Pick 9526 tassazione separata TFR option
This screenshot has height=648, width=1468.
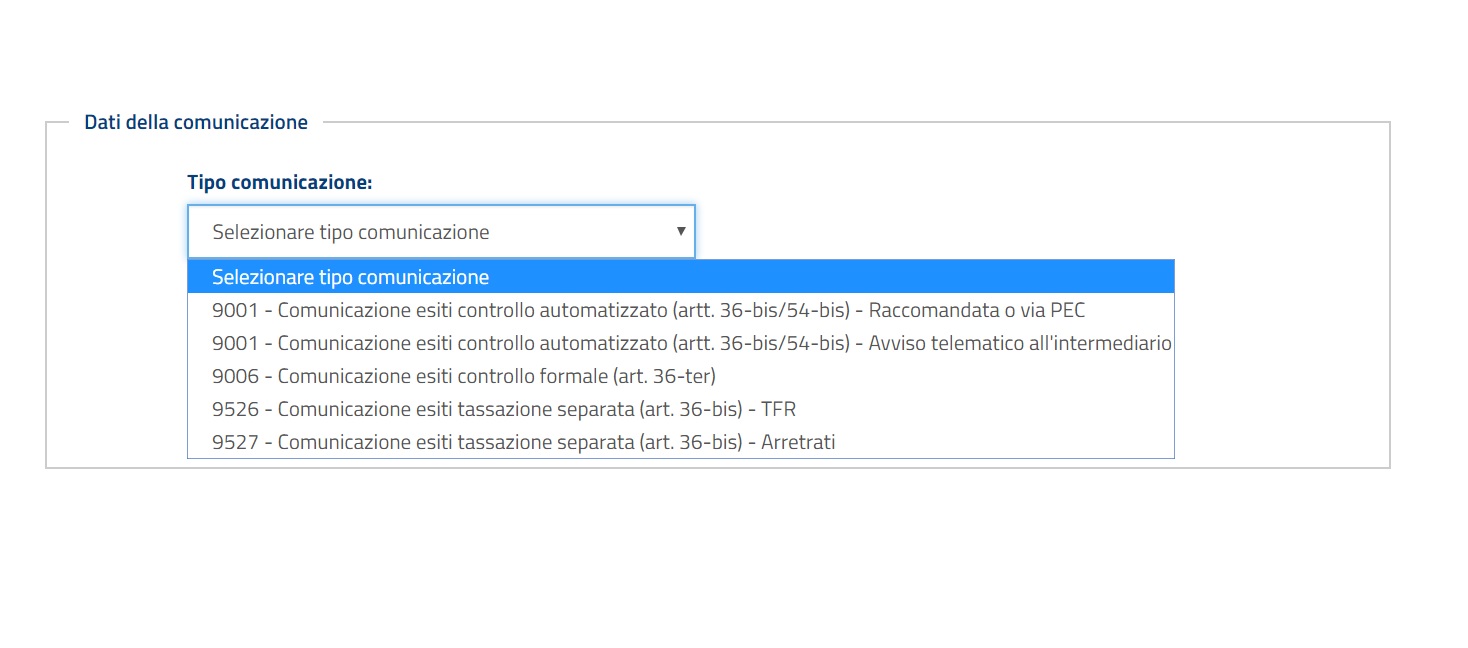click(x=680, y=409)
